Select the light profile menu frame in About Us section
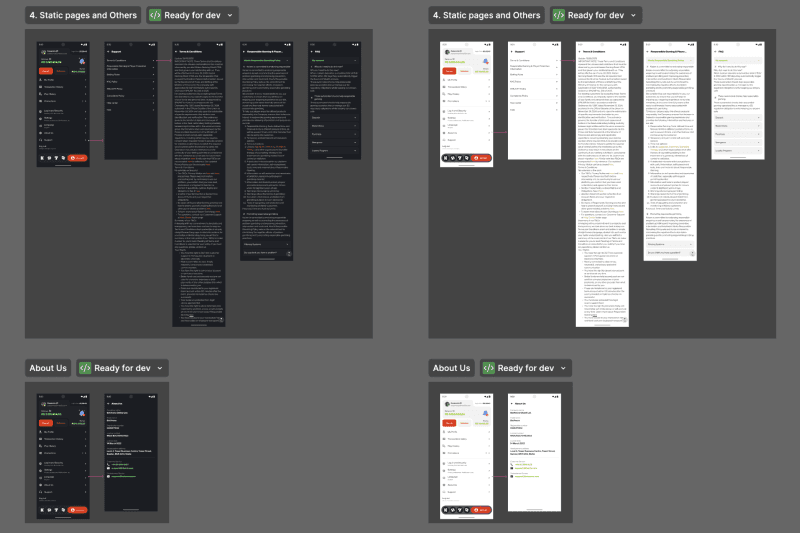This screenshot has width=800, height=533. [467, 456]
